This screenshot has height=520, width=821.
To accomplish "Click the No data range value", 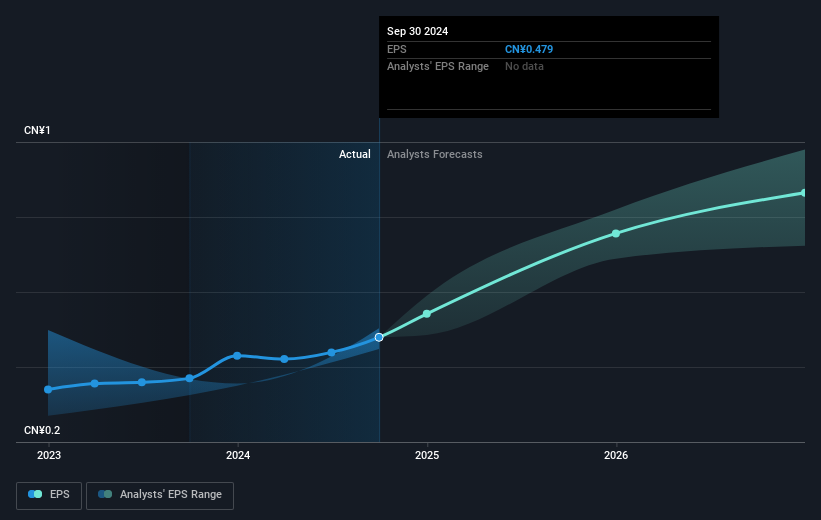I will [x=524, y=67].
